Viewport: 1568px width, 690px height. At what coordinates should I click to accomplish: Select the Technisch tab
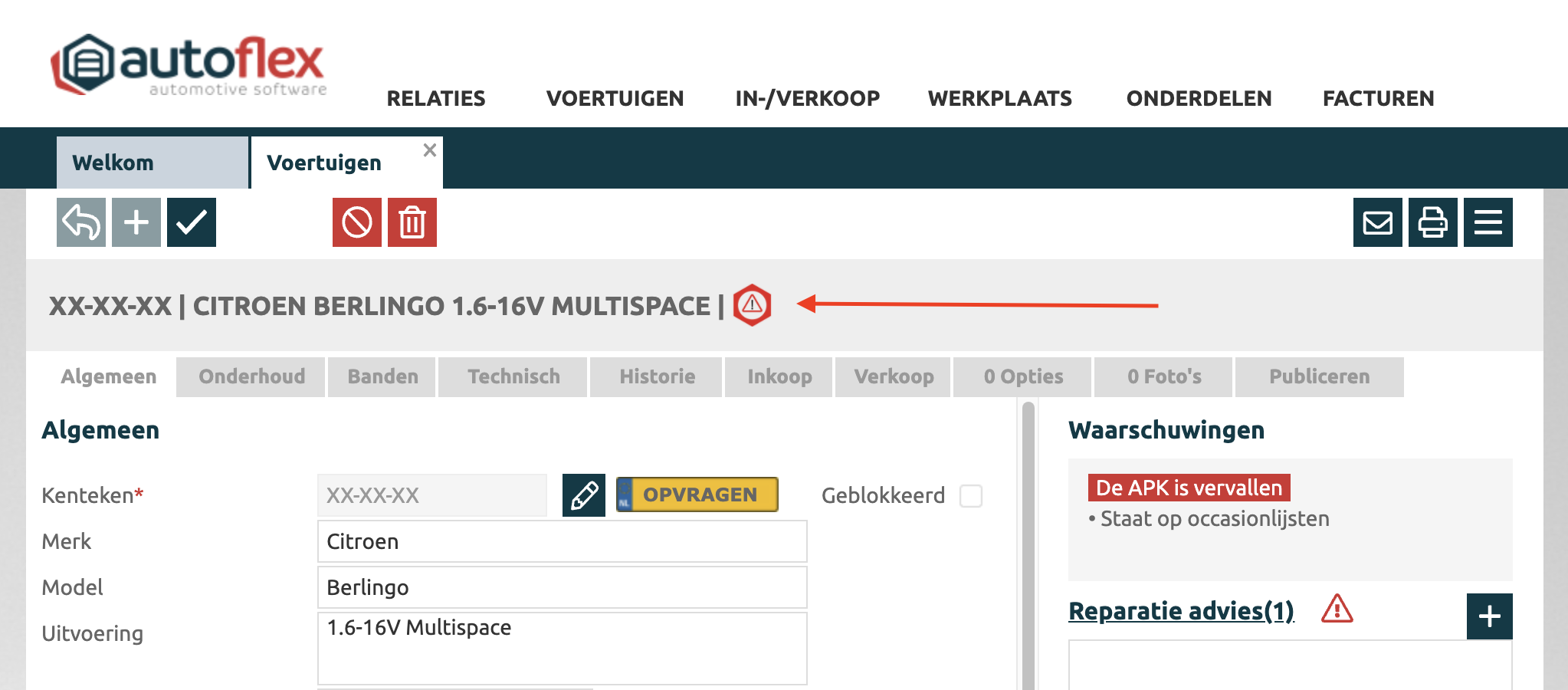coord(513,376)
